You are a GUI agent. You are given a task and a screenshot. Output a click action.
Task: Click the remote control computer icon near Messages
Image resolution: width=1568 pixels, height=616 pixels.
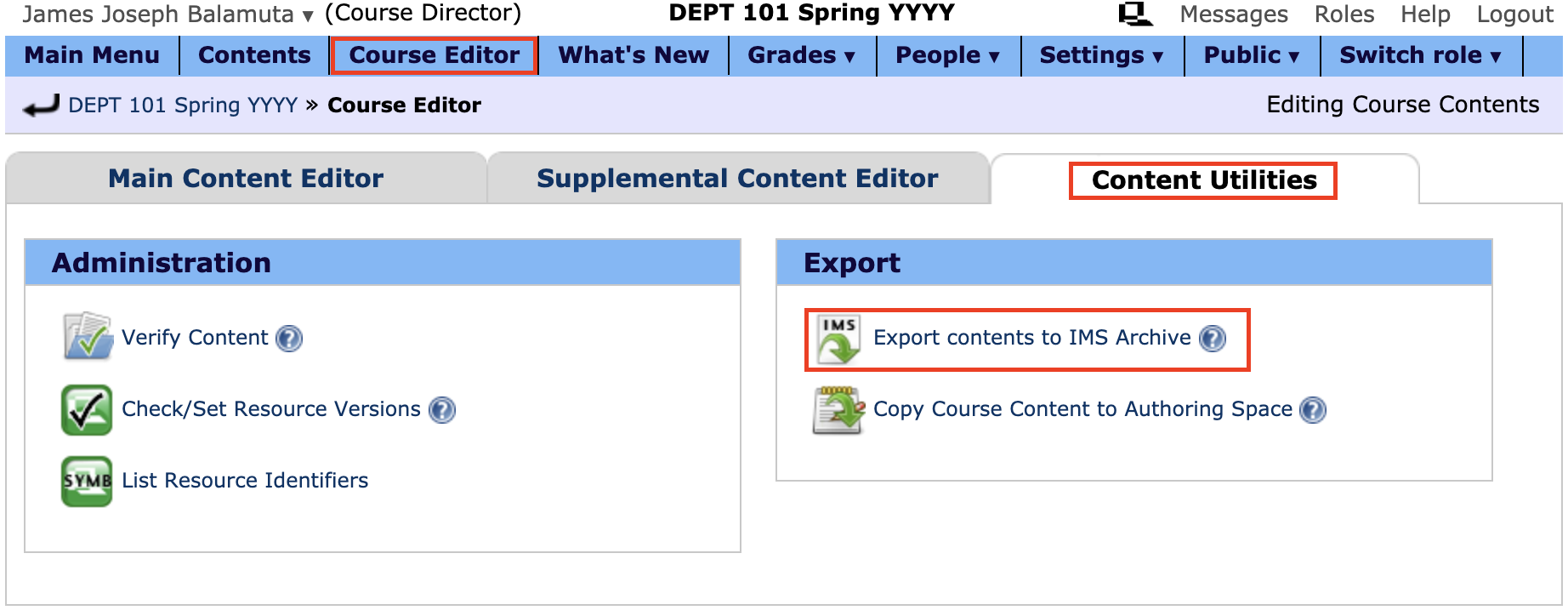[x=1135, y=14]
